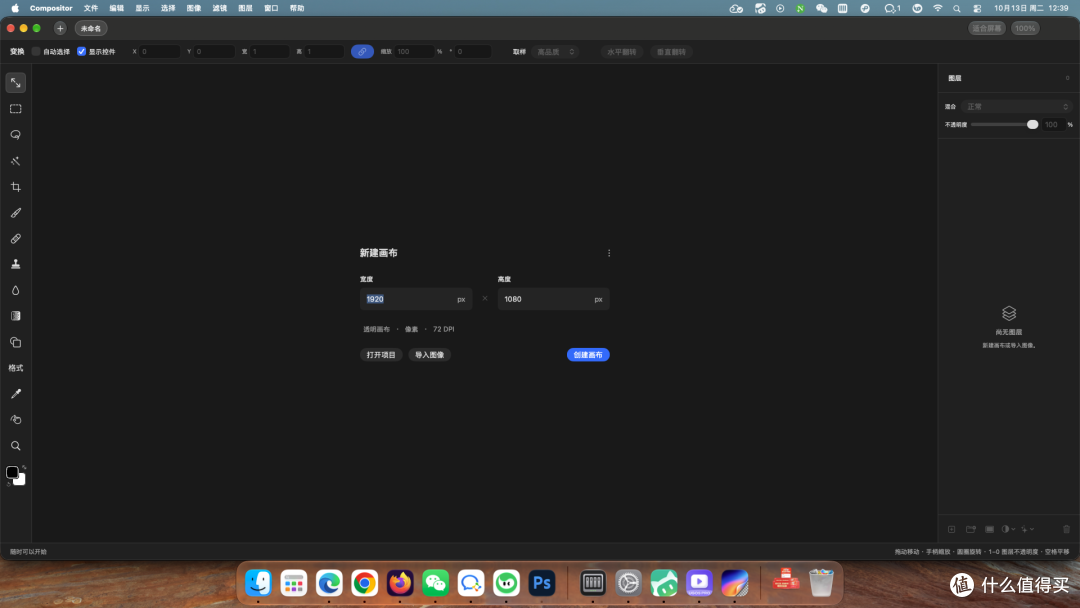This screenshot has height=608, width=1080.
Task: Click the 导入图像 button
Action: pos(429,355)
